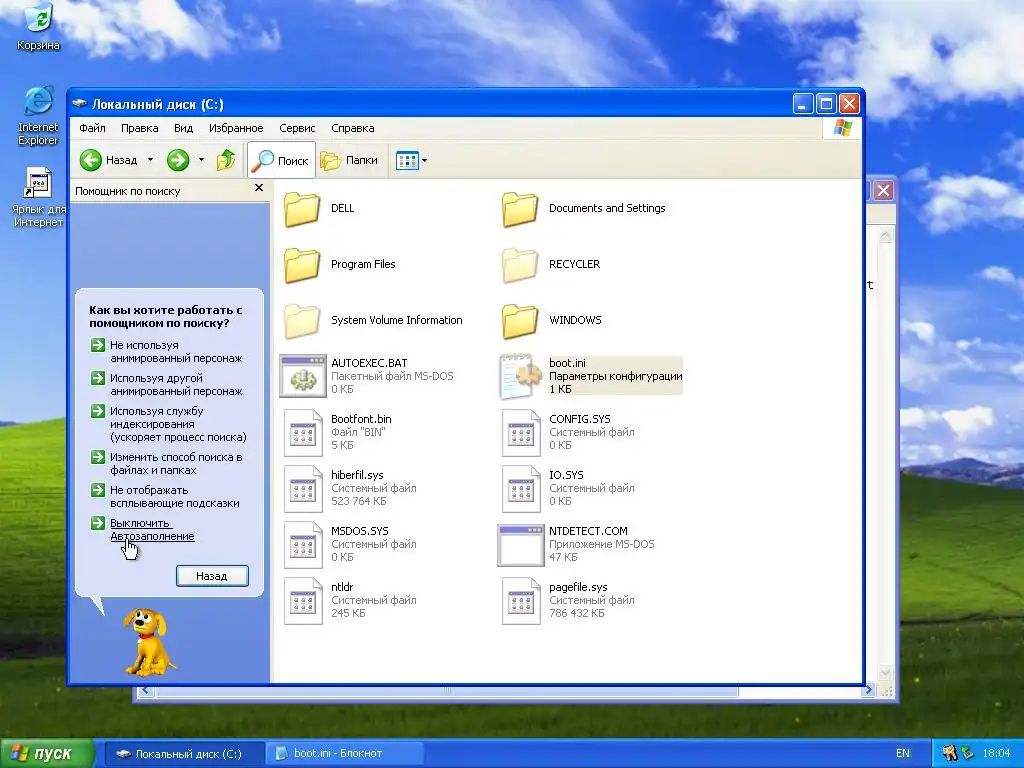Viewport: 1024px width, 768px height.
Task: Open the Избранное menu
Action: [x=236, y=128]
